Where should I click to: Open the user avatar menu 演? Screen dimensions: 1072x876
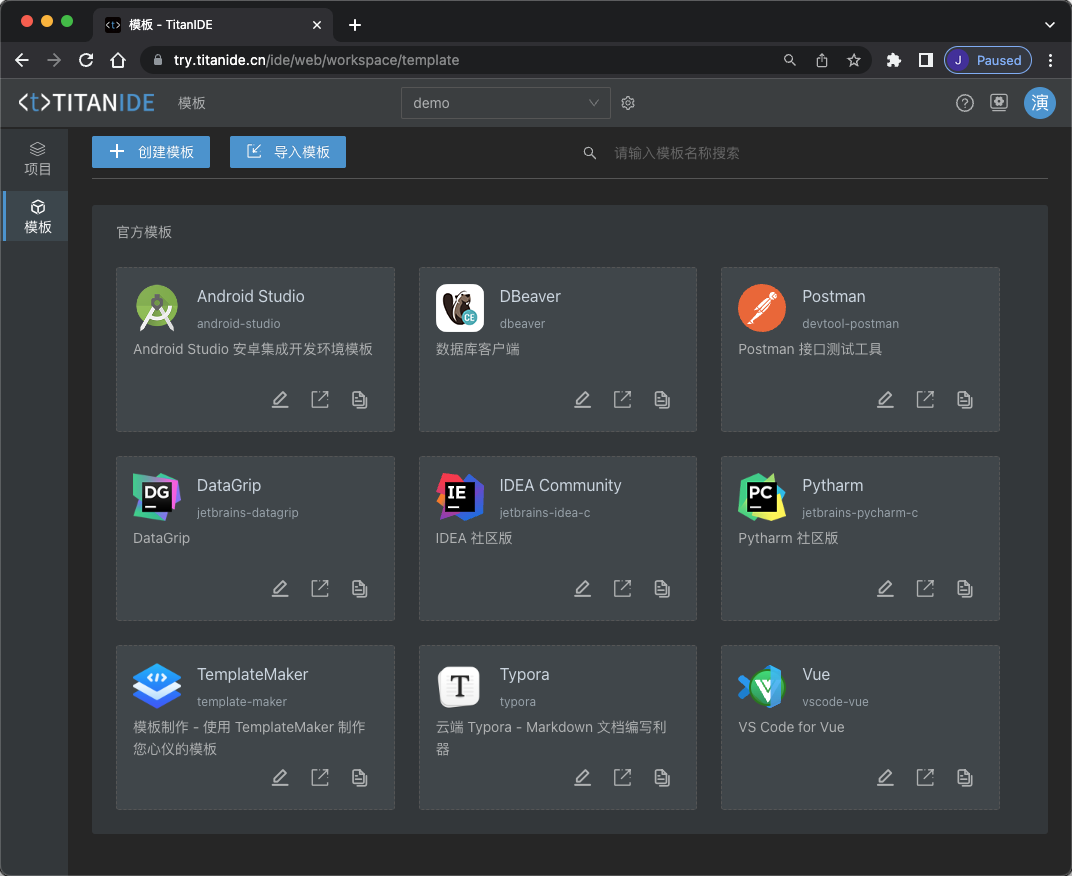[x=1039, y=103]
